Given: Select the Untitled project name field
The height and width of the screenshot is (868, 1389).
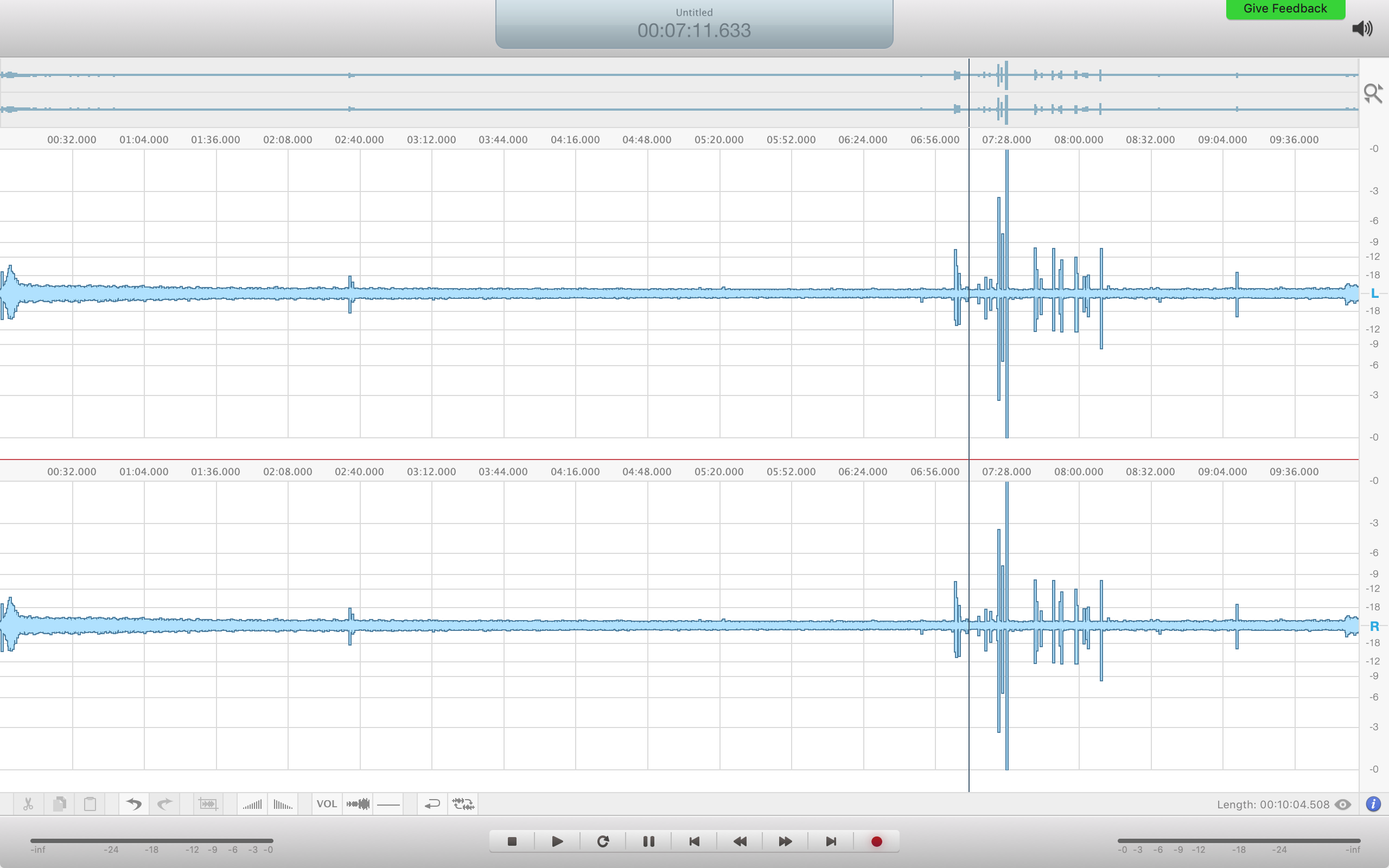Looking at the screenshot, I should tap(694, 12).
